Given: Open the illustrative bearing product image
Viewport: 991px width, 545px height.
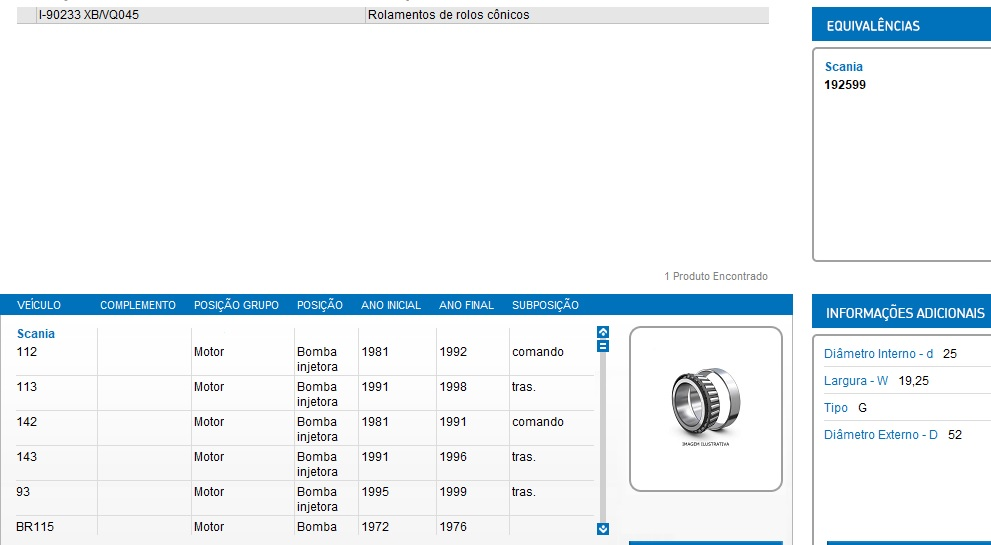Looking at the screenshot, I should (705, 408).
